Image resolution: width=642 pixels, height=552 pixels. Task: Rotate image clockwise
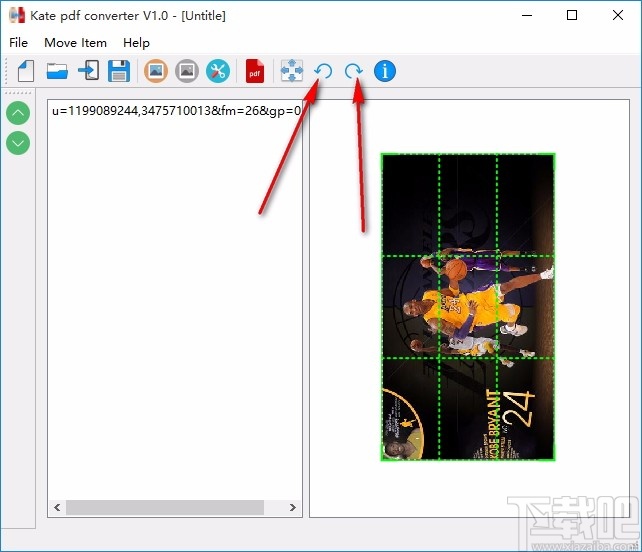point(353,71)
